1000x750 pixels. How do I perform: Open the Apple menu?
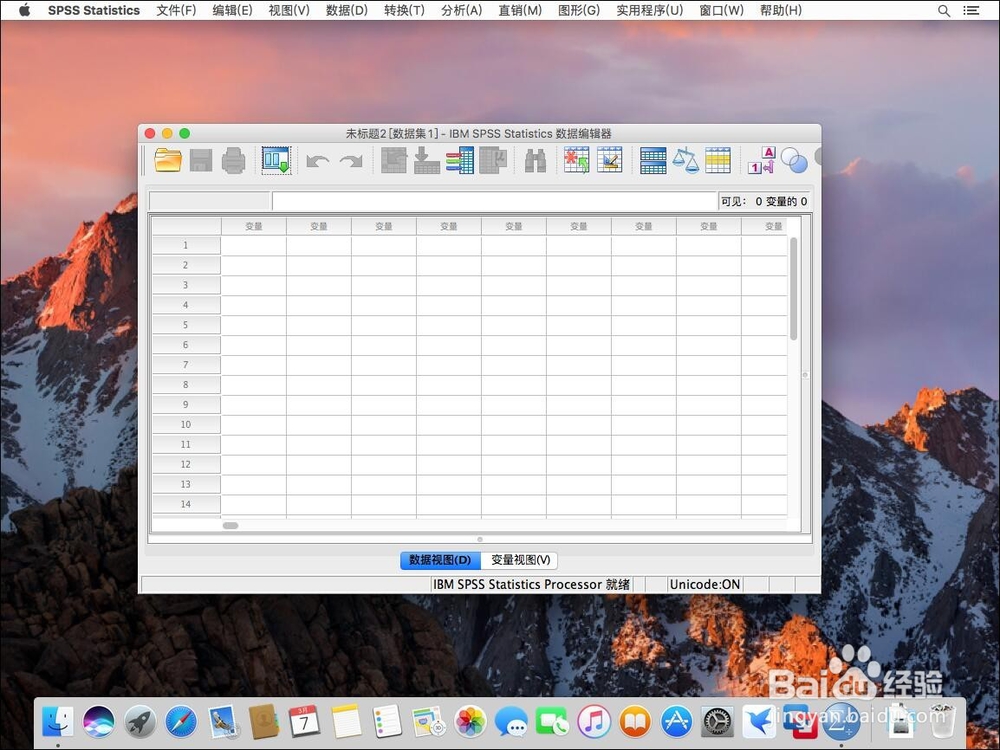pyautogui.click(x=24, y=10)
